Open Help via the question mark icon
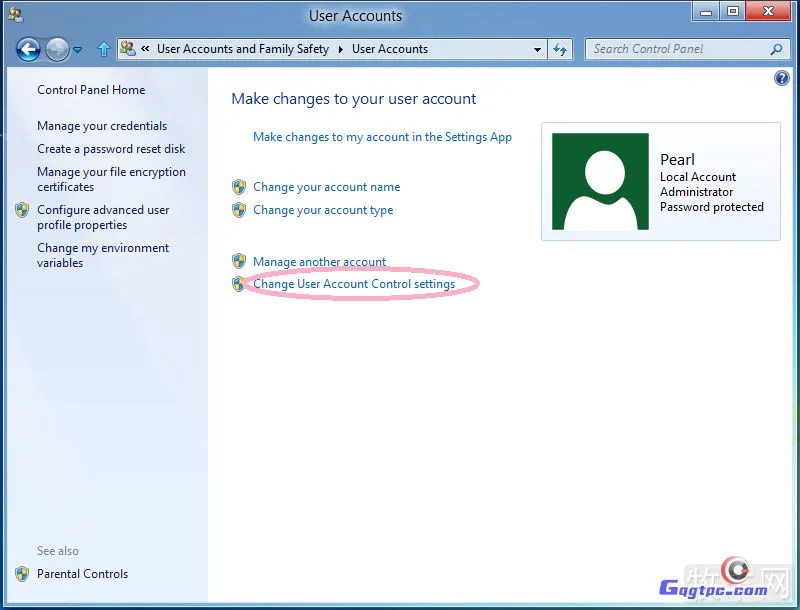 pos(782,78)
